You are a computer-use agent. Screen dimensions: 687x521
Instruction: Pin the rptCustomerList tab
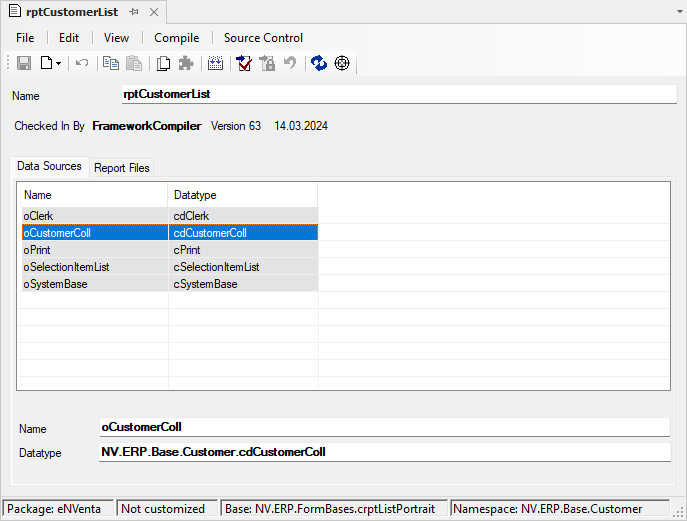(x=134, y=12)
